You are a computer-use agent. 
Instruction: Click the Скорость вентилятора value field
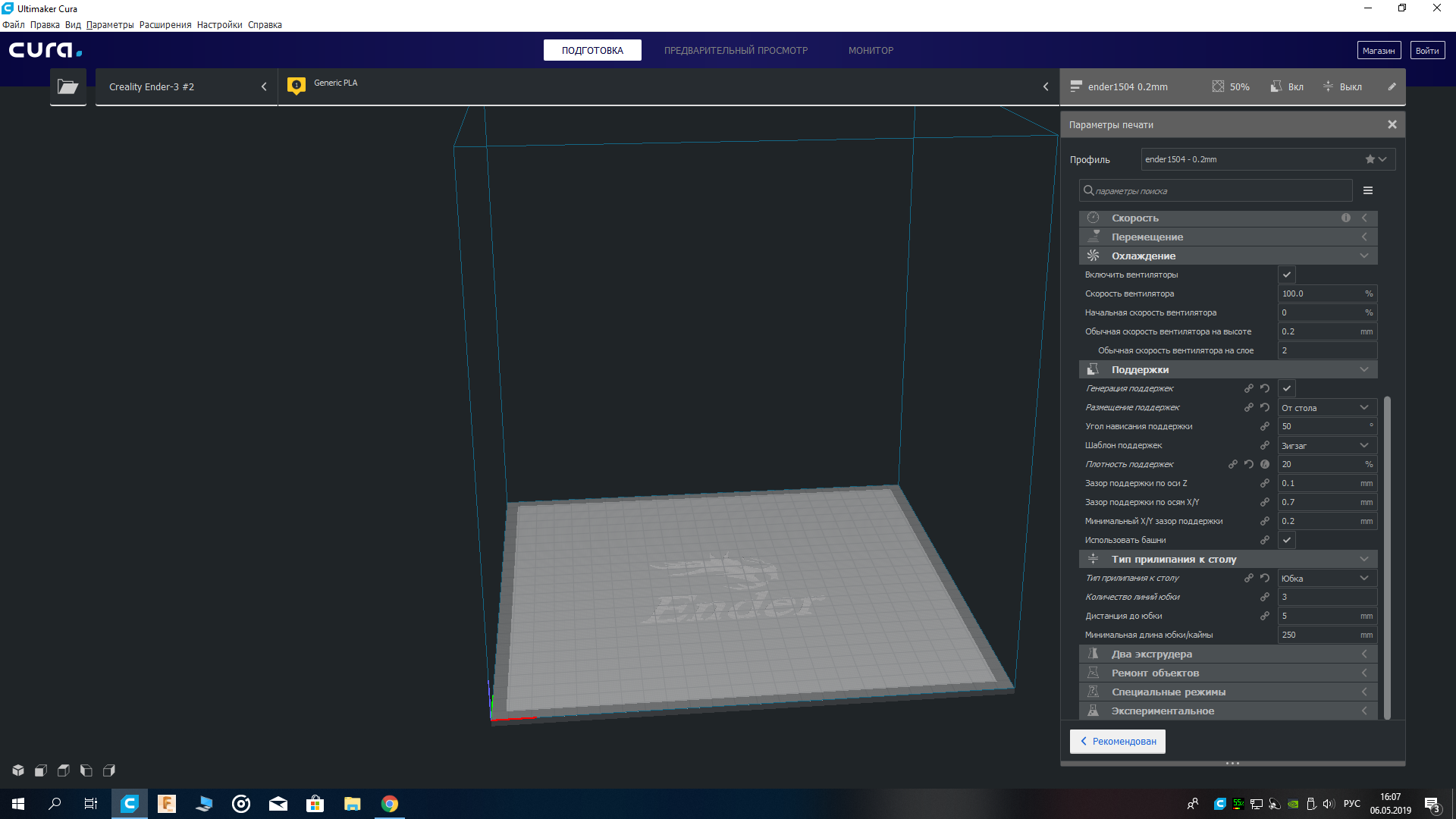tap(1327, 293)
